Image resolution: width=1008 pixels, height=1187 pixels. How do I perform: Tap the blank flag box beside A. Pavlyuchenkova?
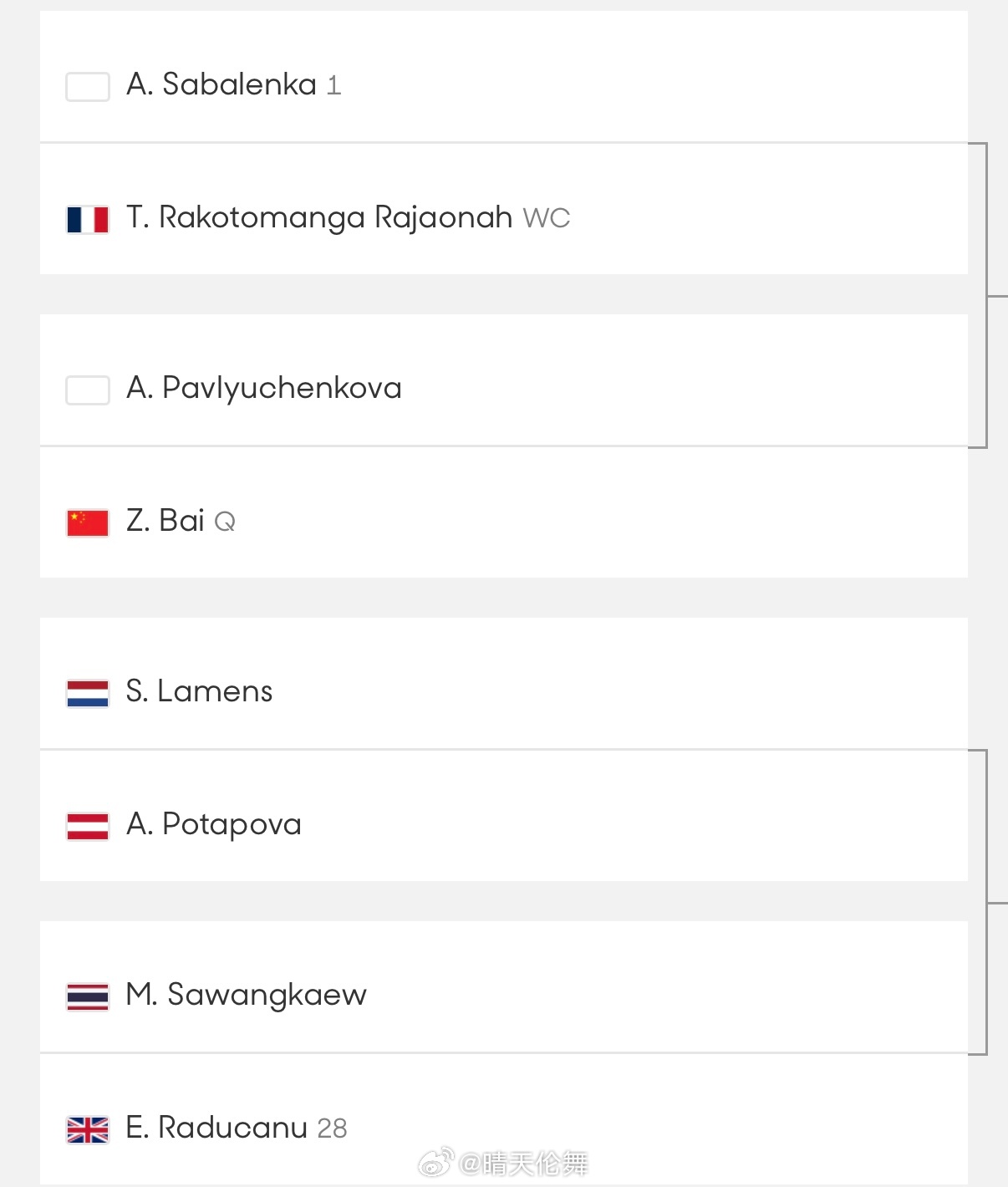point(88,390)
